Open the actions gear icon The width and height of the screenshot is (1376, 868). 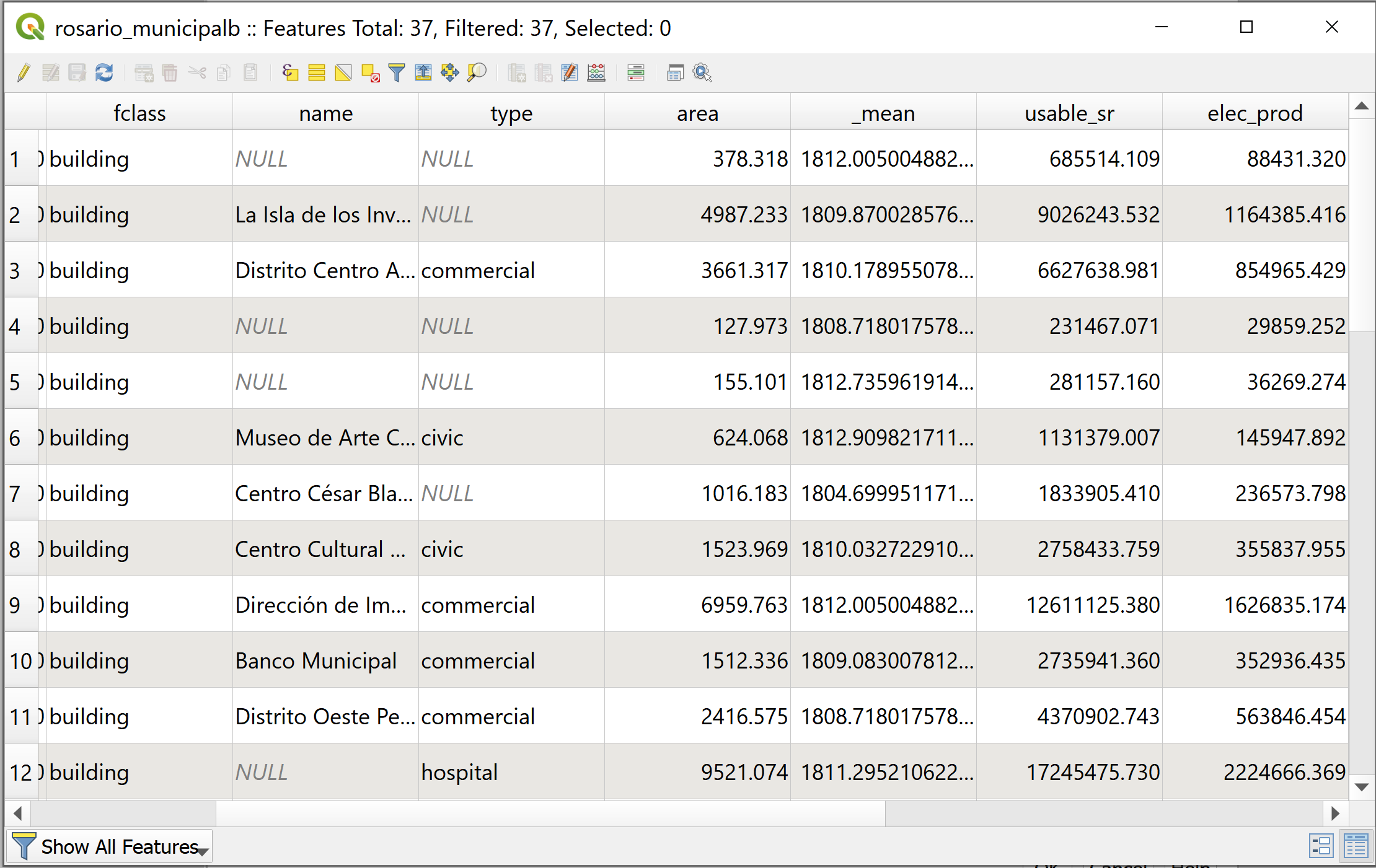[x=702, y=73]
